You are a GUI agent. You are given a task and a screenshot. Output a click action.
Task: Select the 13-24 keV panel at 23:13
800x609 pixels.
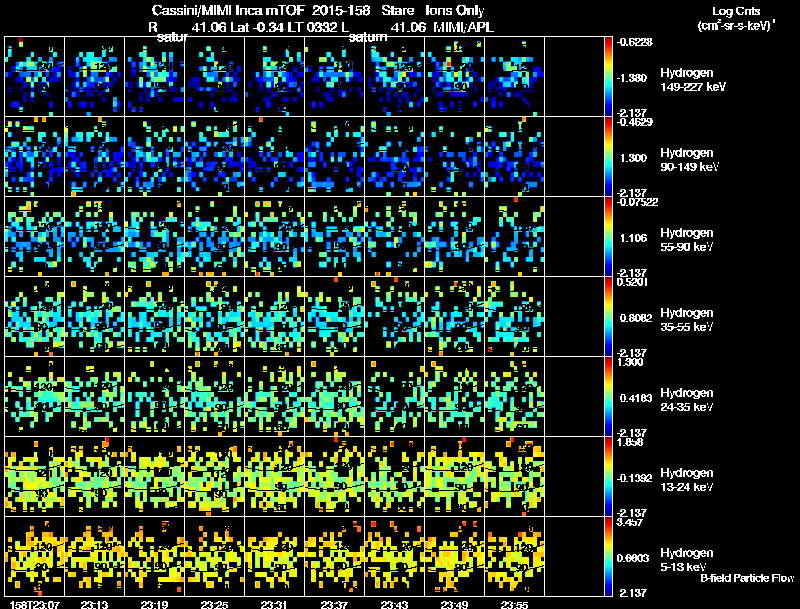(94, 476)
